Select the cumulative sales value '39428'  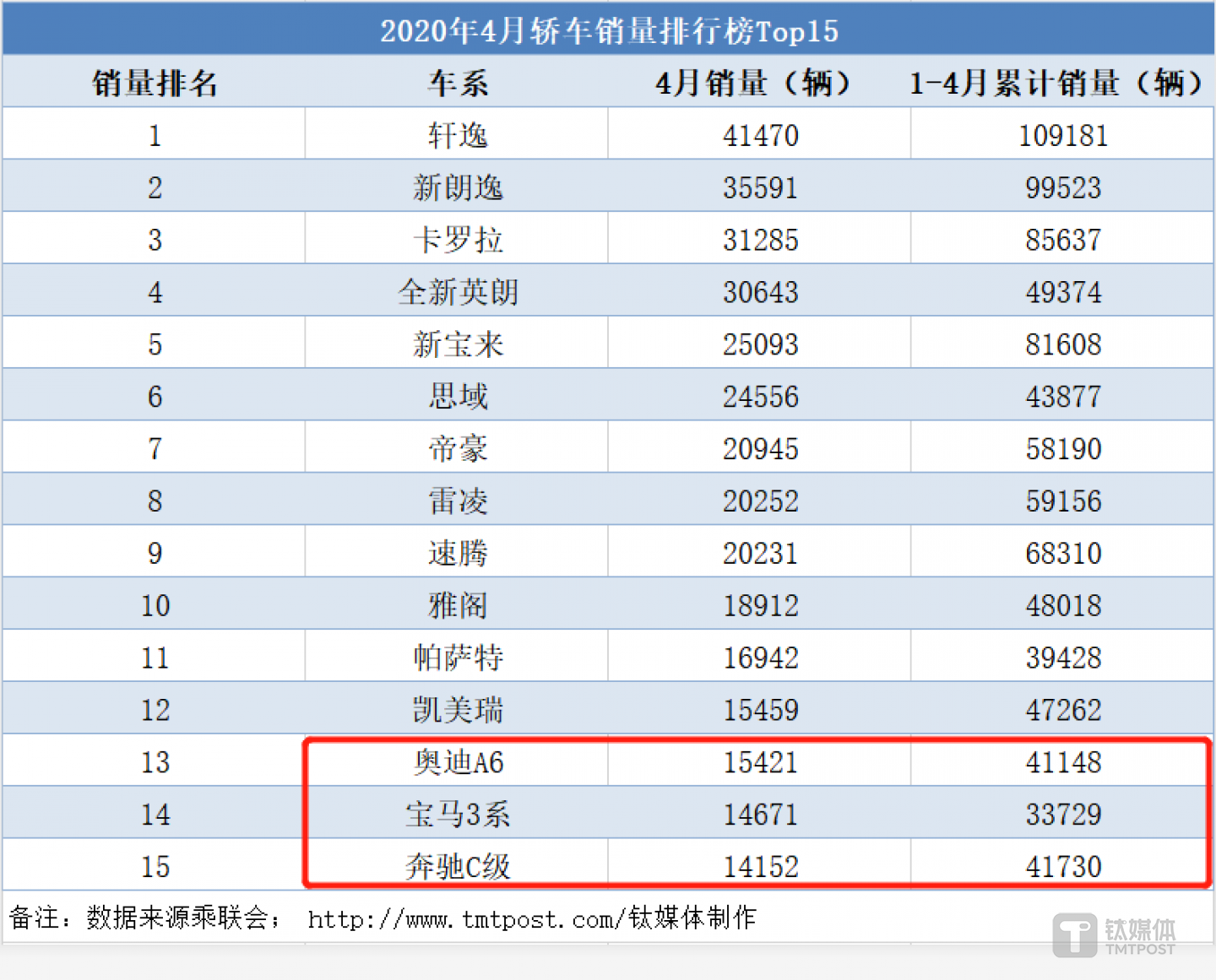(x=1063, y=658)
